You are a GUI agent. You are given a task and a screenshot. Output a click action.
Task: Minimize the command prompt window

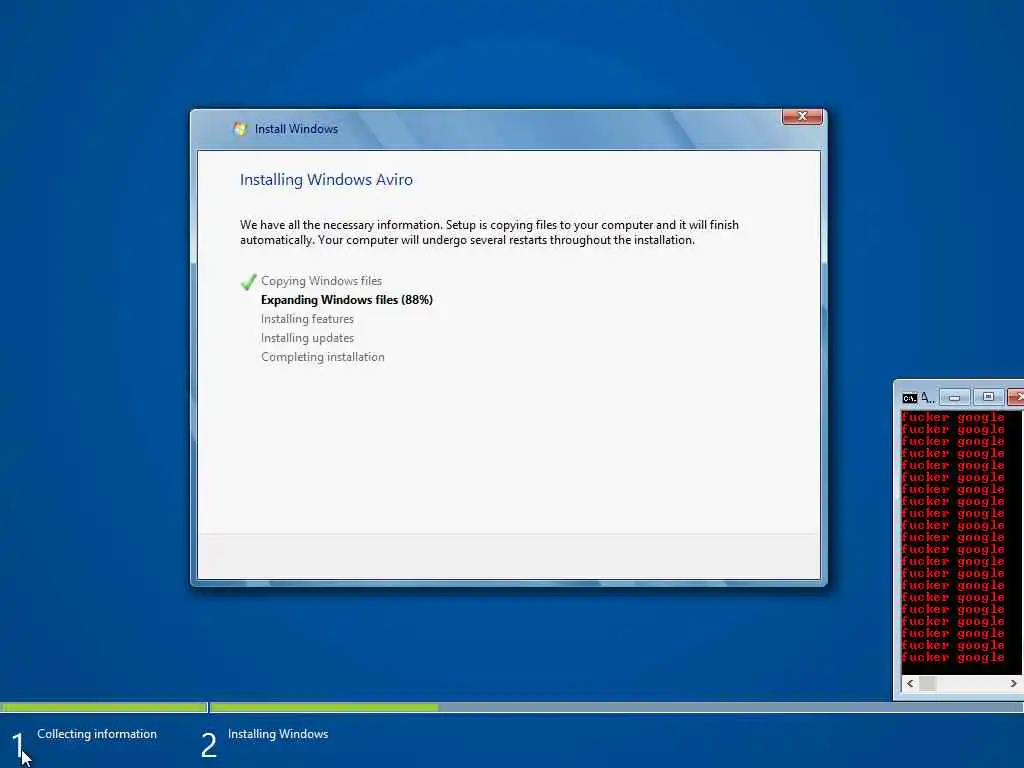954,396
